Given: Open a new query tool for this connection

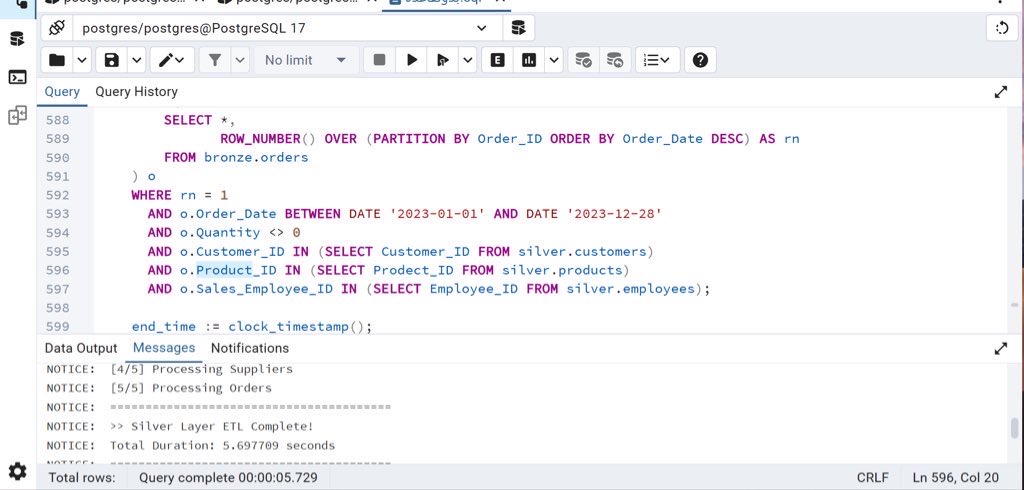Looking at the screenshot, I should (x=519, y=28).
